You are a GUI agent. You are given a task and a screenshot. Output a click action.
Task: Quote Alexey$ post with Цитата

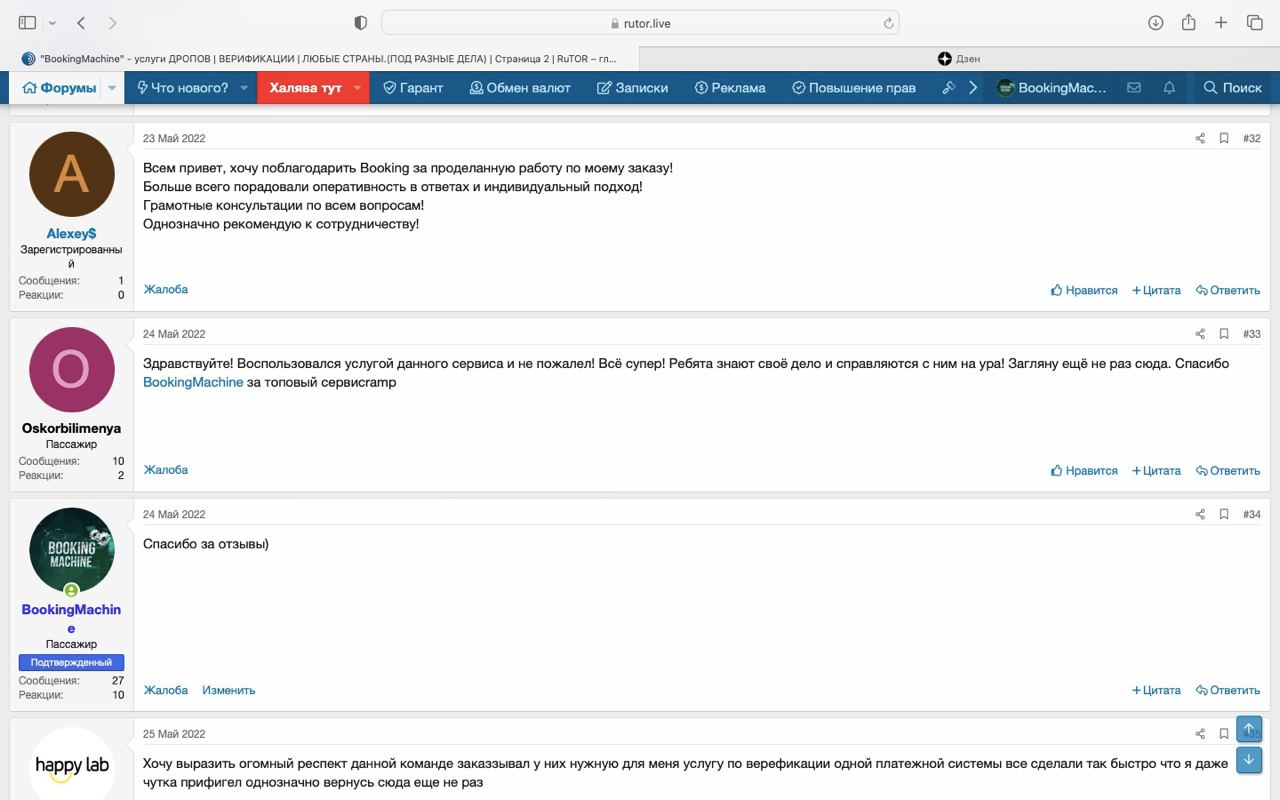point(1156,290)
